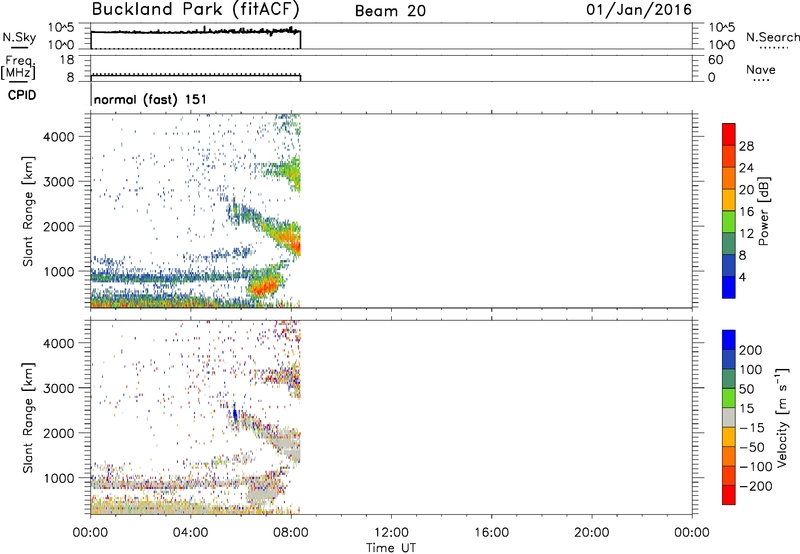Click the 'CPID' label
This screenshot has height=554, width=800.
pos(22,95)
